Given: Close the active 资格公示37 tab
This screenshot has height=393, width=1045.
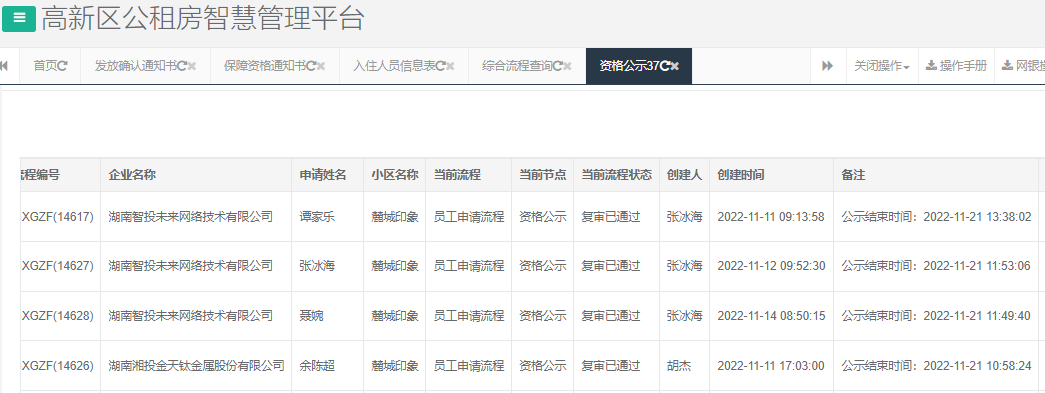Looking at the screenshot, I should pyautogui.click(x=675, y=66).
